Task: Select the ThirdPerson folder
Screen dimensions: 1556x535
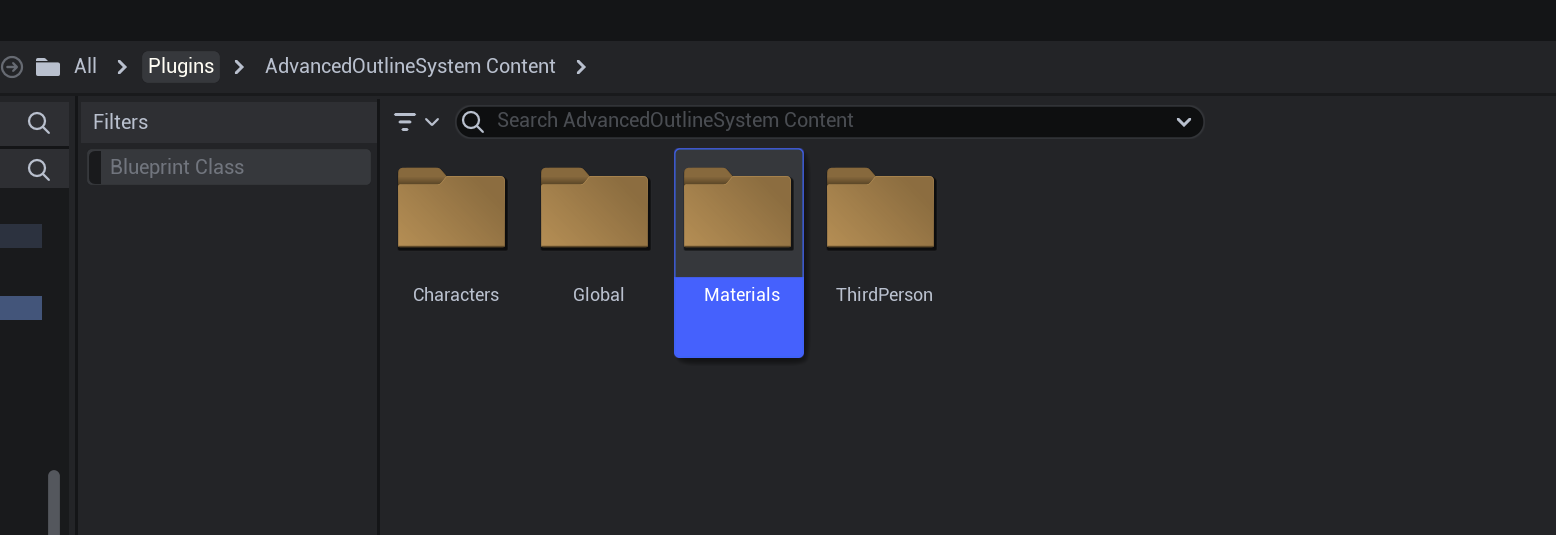Action: 883,230
